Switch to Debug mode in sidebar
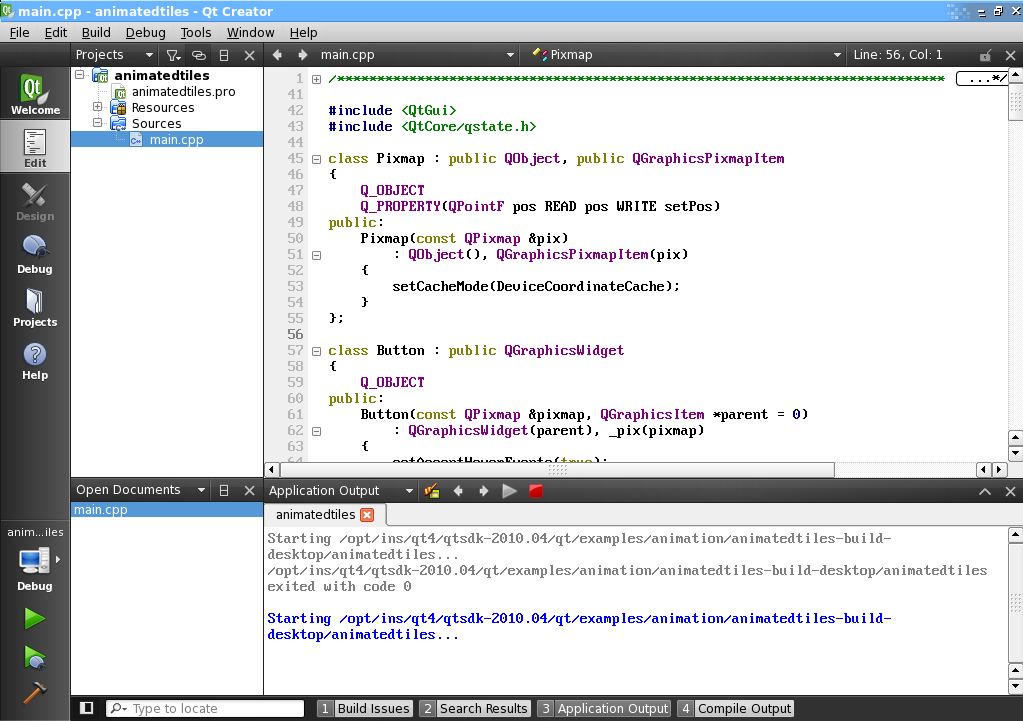Screen dimensions: 1023x721 [x=35, y=254]
